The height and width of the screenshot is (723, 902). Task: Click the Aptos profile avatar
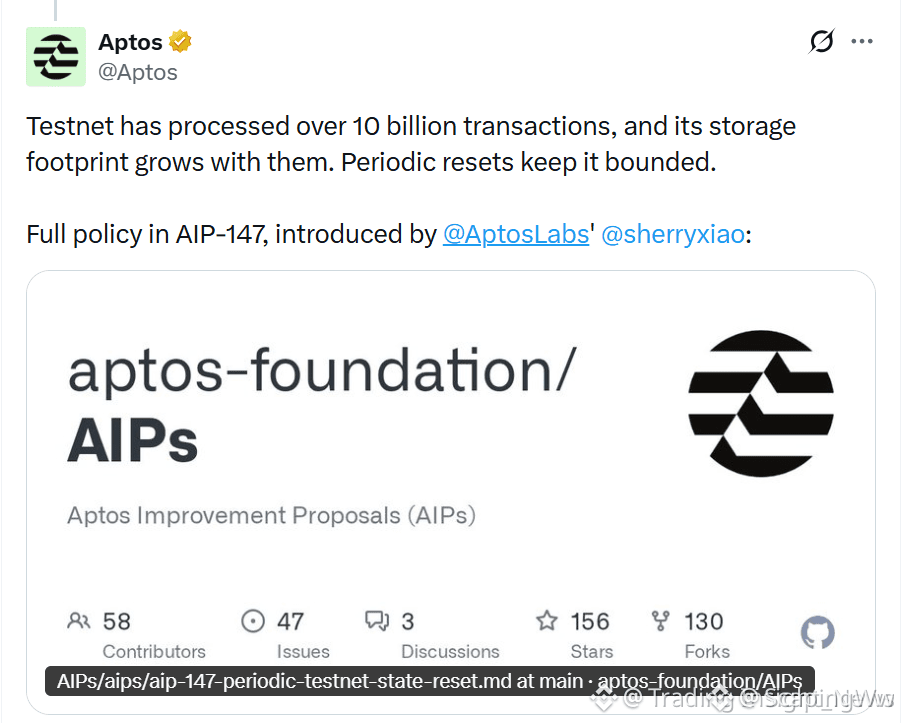tap(56, 56)
